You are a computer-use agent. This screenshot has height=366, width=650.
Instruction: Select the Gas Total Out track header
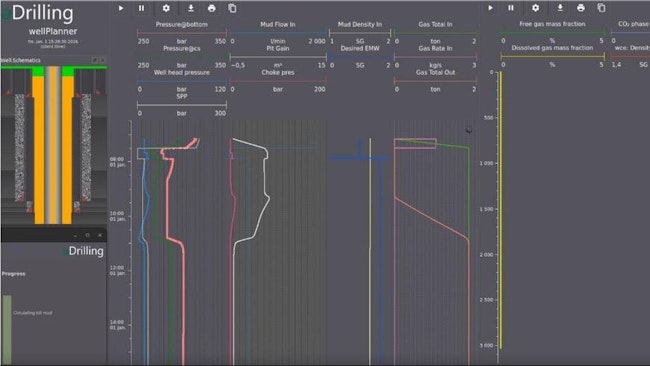435,73
